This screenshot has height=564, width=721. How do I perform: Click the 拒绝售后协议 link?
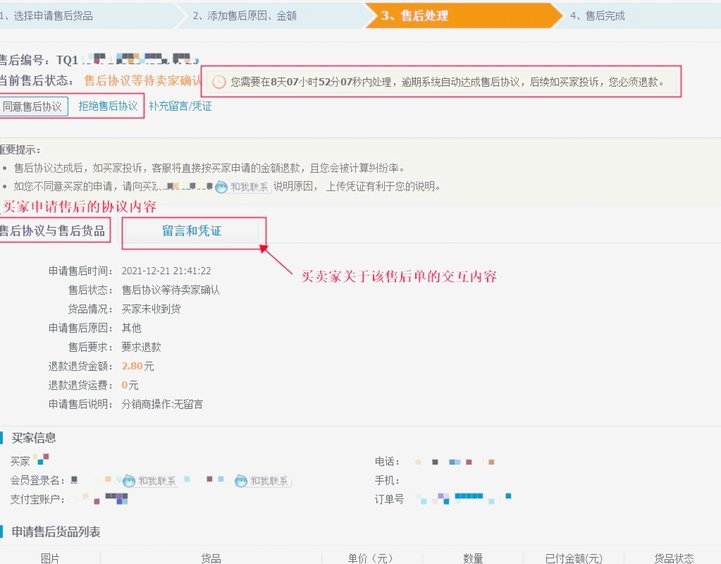click(x=108, y=106)
